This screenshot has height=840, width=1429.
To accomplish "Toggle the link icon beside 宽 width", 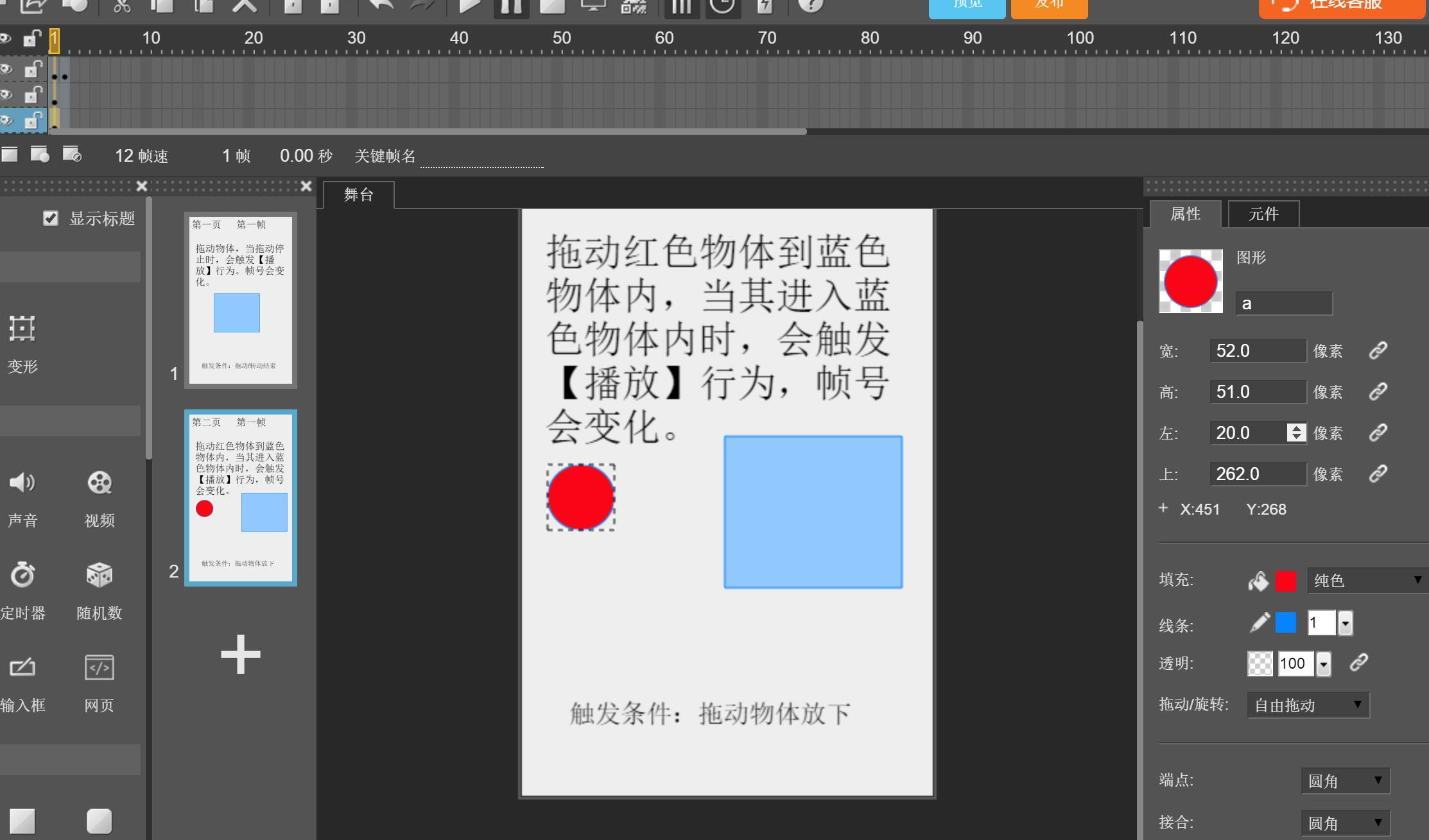I will click(x=1378, y=350).
